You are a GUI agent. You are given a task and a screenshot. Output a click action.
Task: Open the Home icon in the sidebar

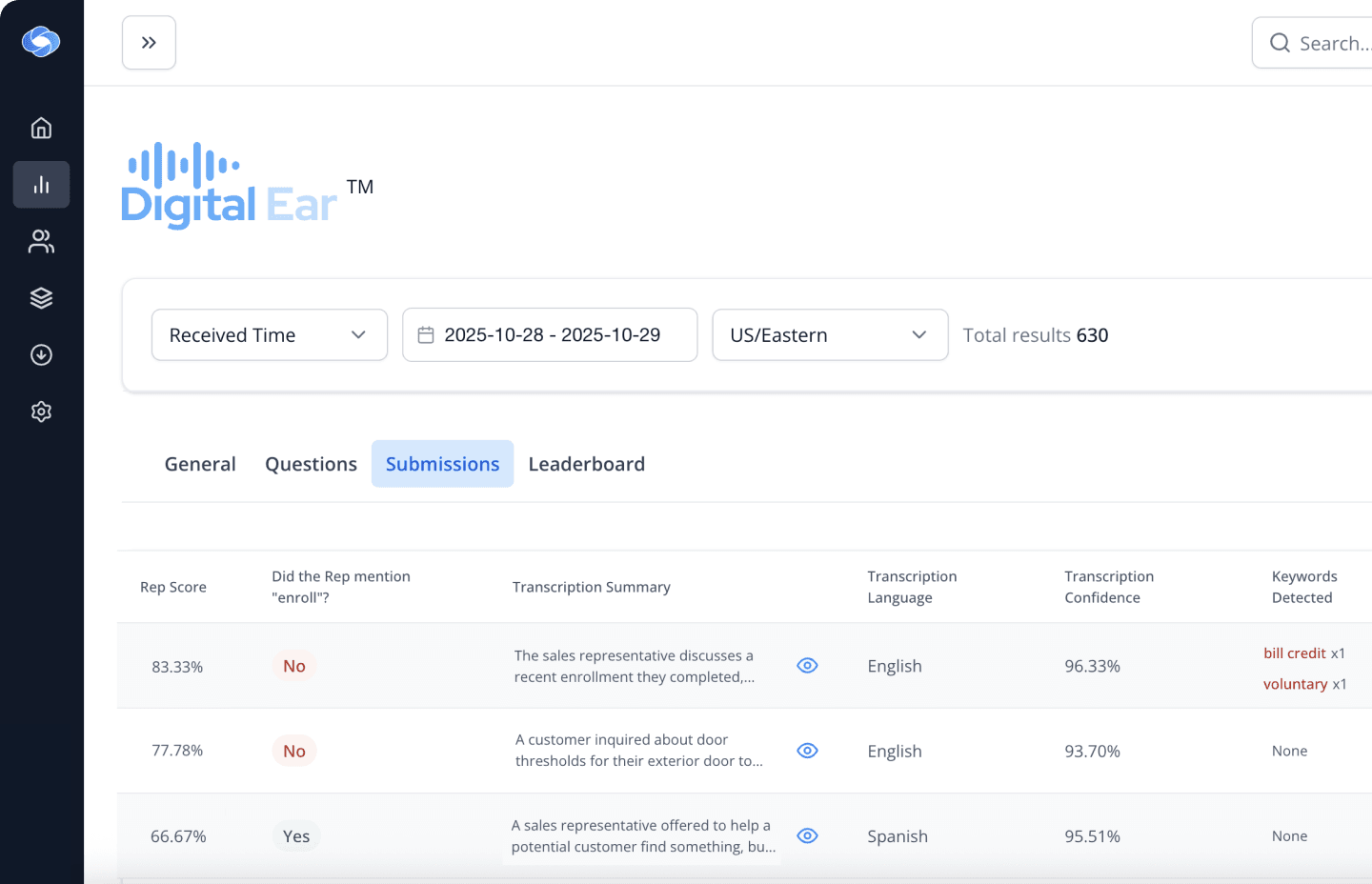pos(41,128)
